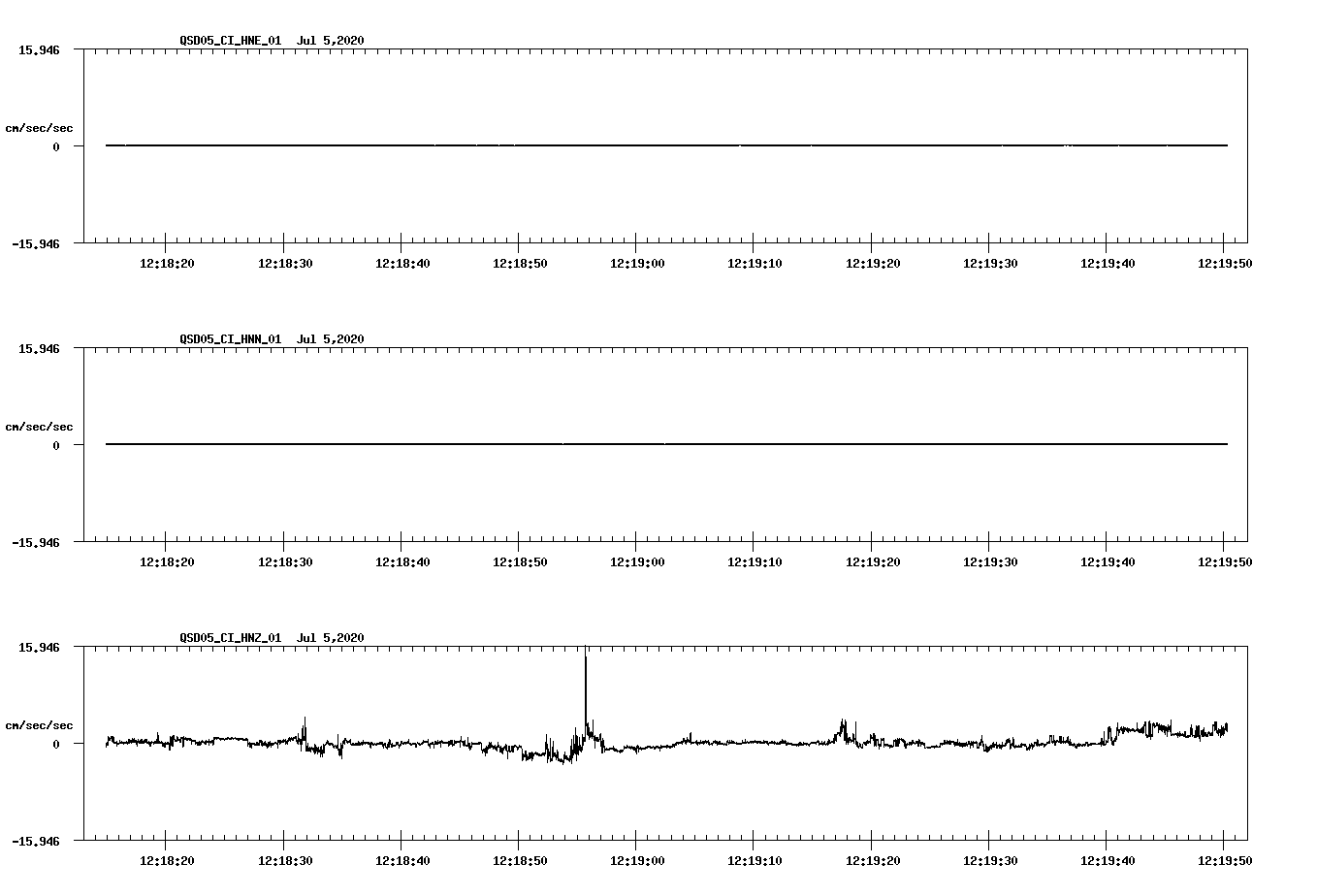Click 12:19:40 time label under HNZ plot
This screenshot has height=896, width=1317.
click(1107, 860)
